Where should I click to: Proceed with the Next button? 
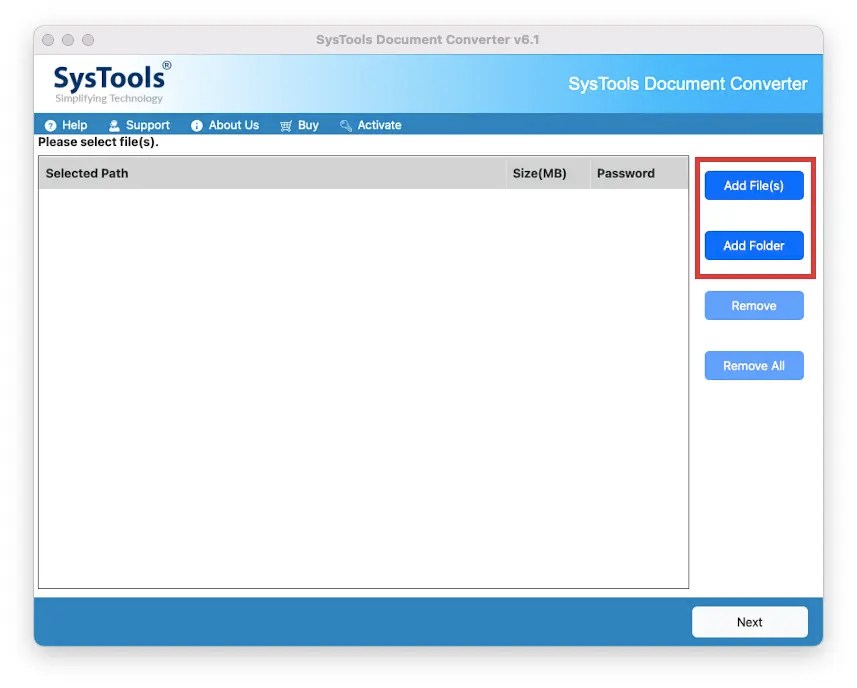749,622
